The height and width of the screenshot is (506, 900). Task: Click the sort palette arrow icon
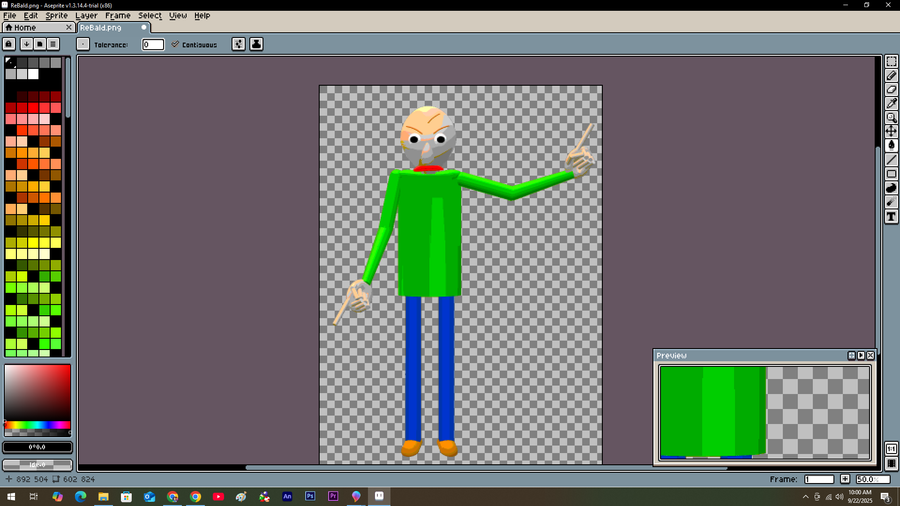[26, 44]
